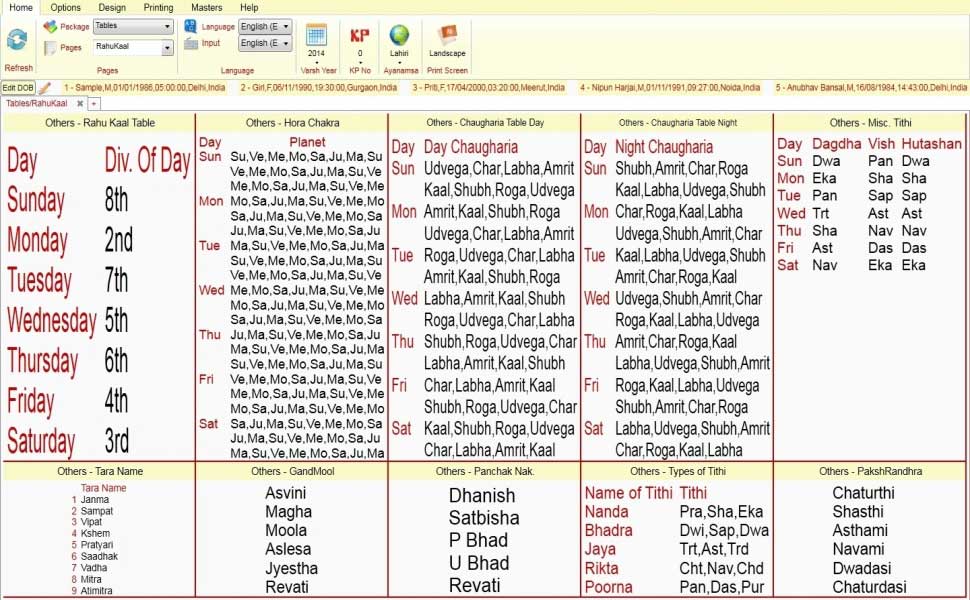Click Nanda in Types of Tithi
This screenshot has width=970, height=600.
coord(607,512)
